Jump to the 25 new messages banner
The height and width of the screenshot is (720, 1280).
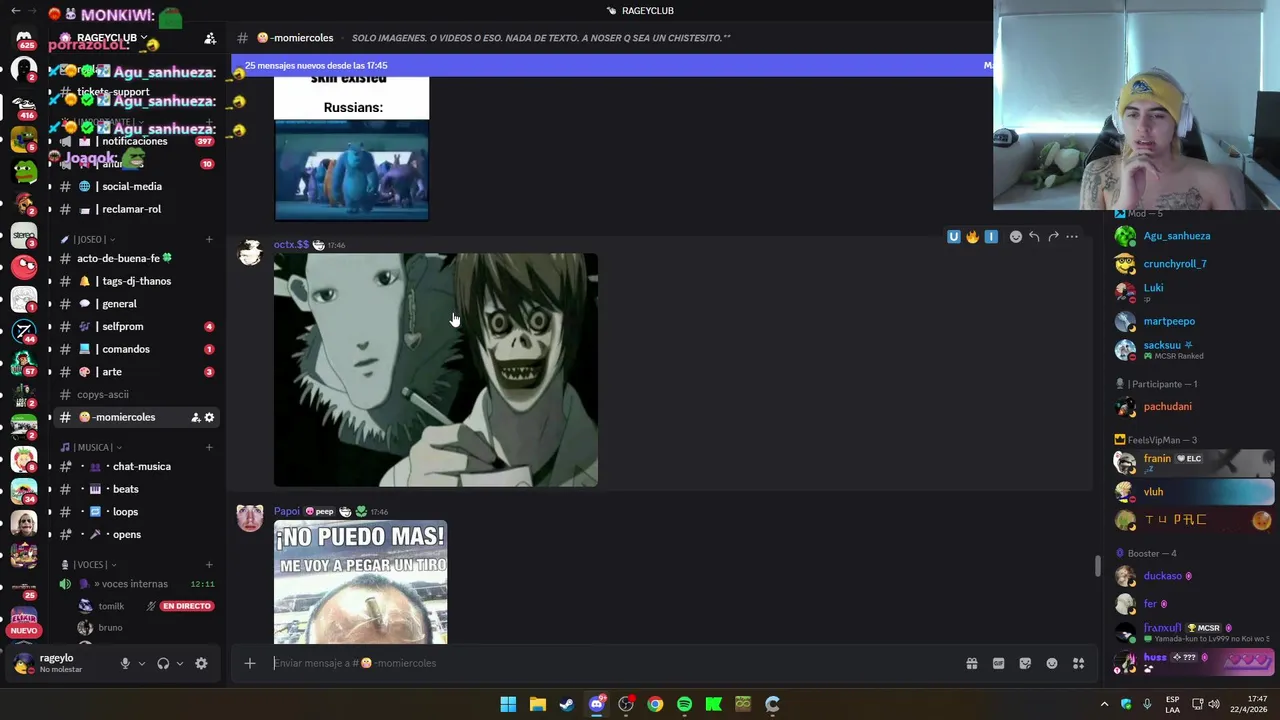pyautogui.click(x=612, y=65)
